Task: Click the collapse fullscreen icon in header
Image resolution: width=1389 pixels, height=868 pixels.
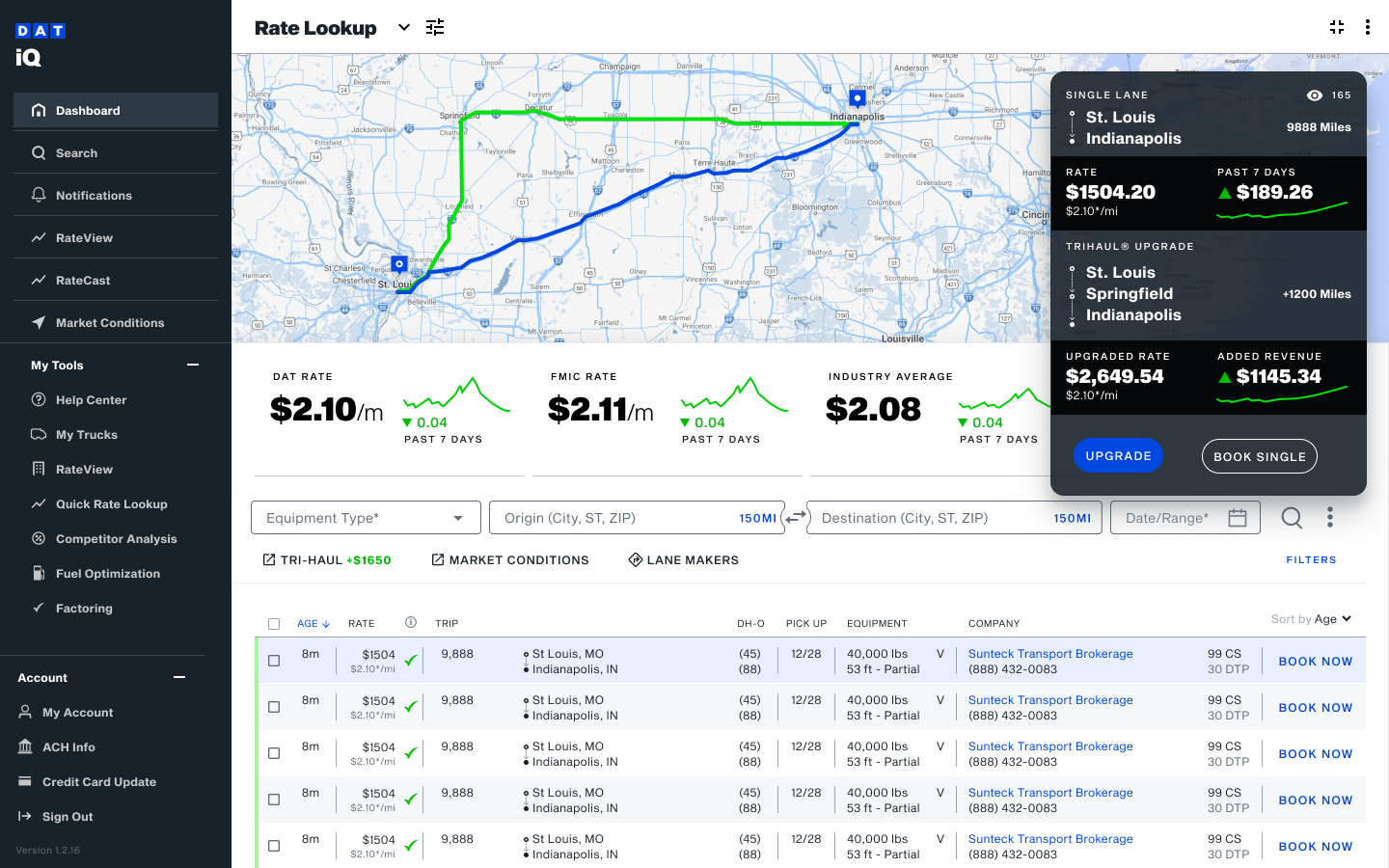Action: point(1337,27)
